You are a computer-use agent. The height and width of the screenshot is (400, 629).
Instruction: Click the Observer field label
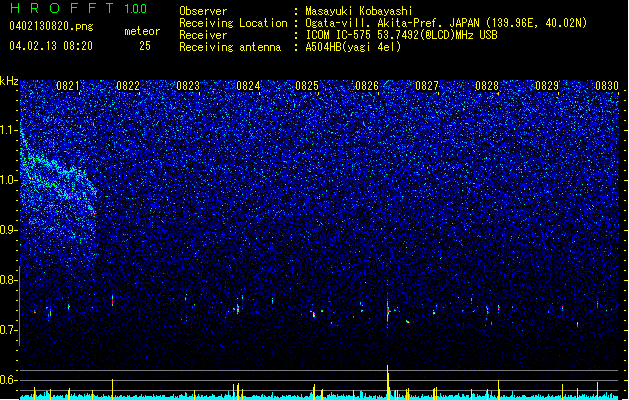pyautogui.click(x=203, y=11)
